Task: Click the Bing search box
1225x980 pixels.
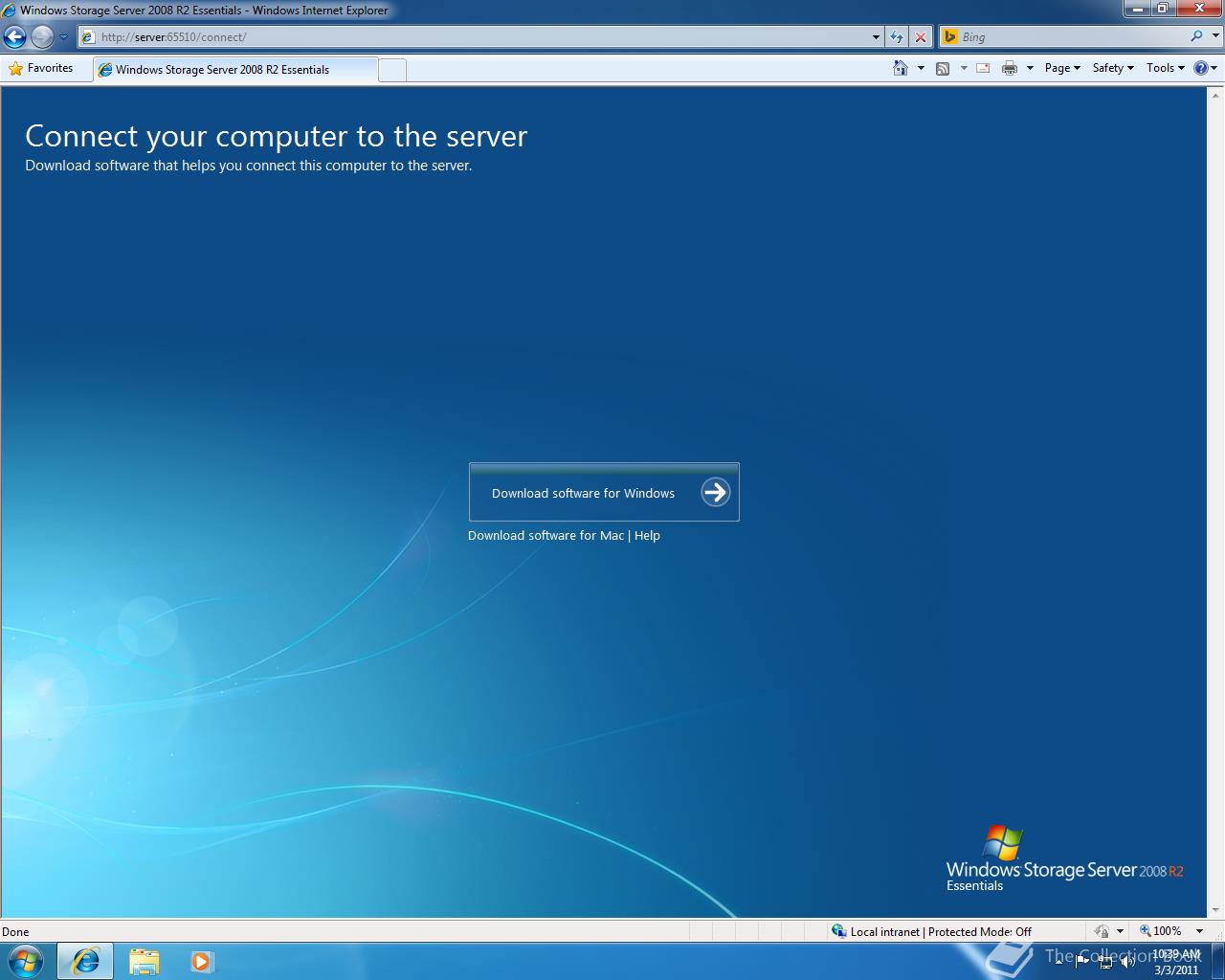Action: [x=1062, y=36]
